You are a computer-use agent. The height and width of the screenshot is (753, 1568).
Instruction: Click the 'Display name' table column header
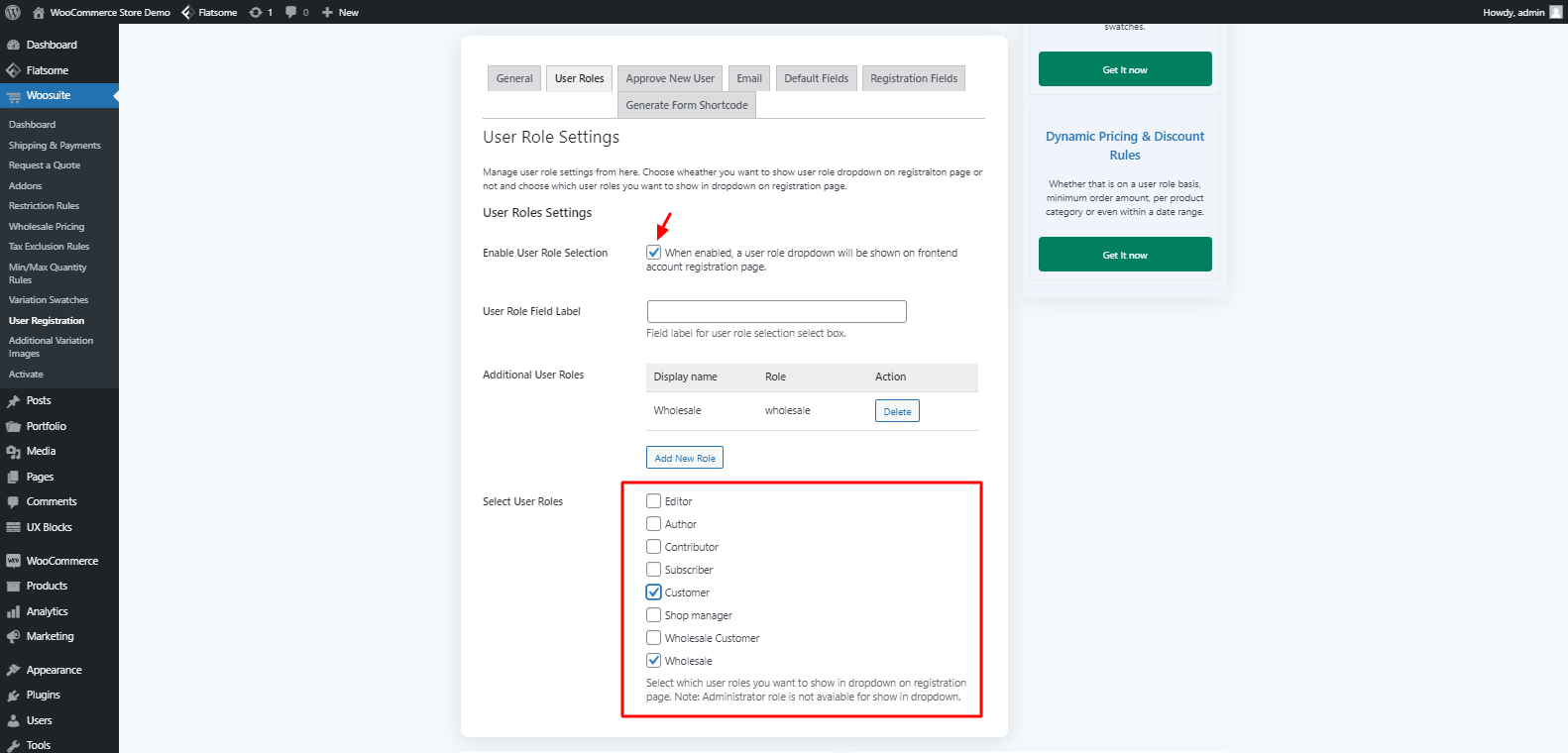[x=685, y=376]
